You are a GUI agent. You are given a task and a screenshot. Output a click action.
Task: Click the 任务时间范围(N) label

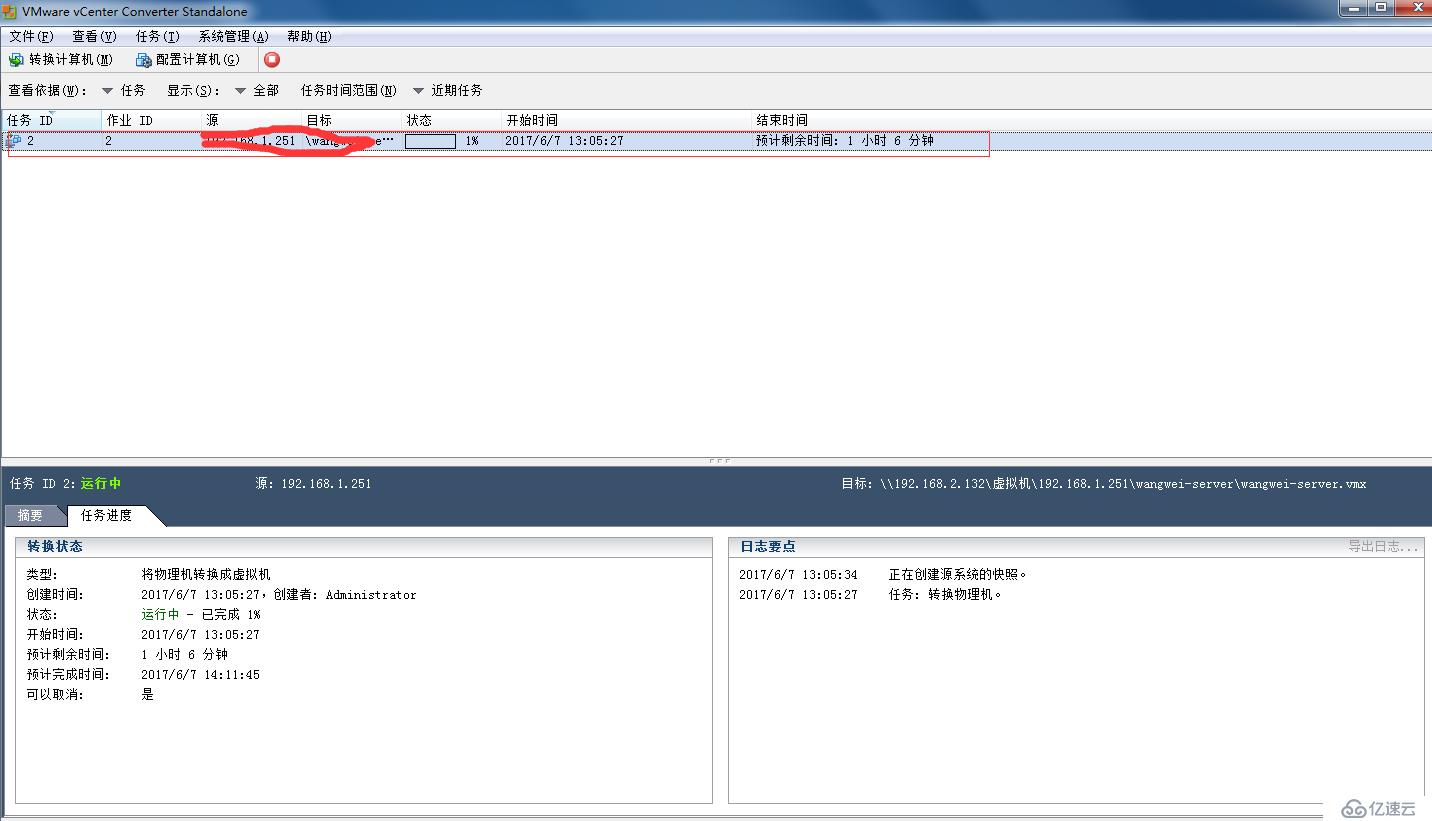tap(349, 90)
